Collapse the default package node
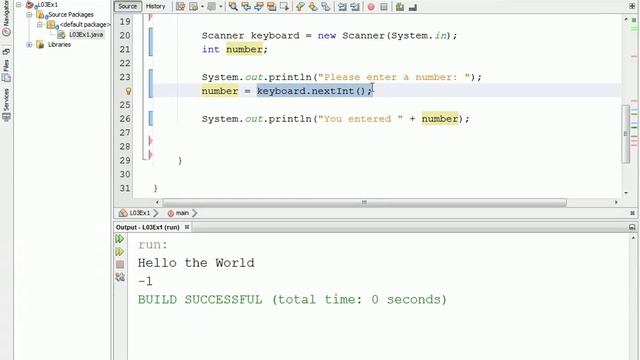 click(x=40, y=24)
